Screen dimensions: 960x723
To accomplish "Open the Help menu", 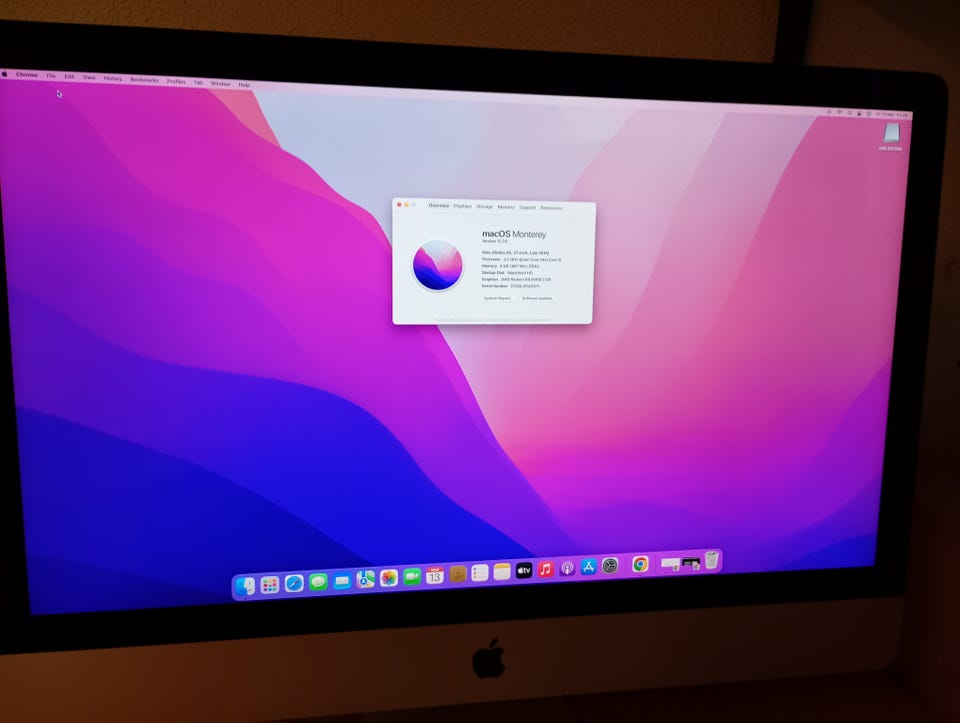I will [244, 84].
